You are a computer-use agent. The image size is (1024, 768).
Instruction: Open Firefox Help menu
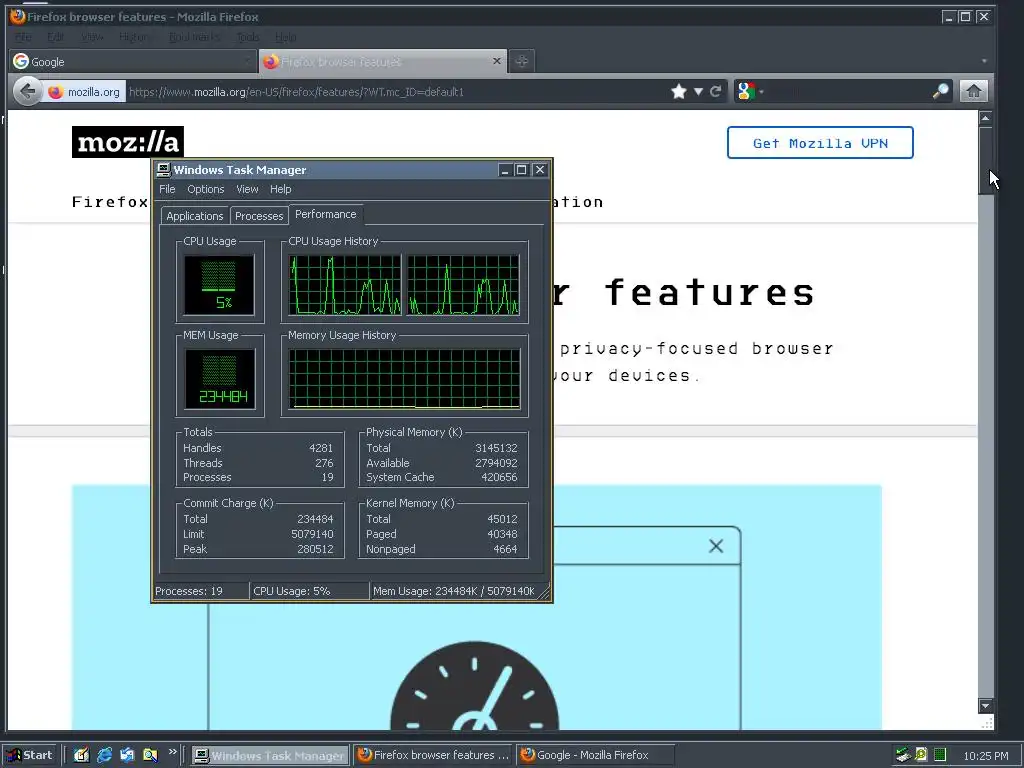click(285, 37)
